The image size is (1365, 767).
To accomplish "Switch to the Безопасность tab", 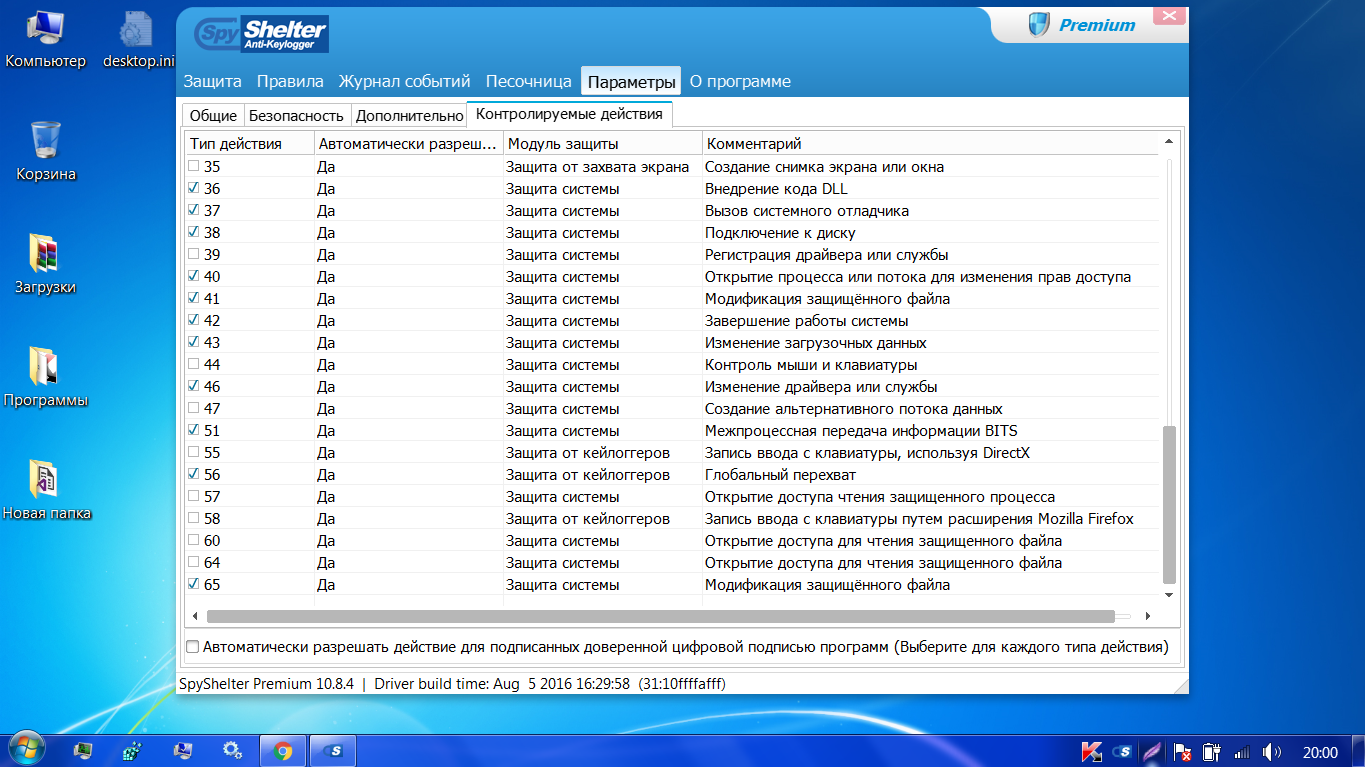I will [296, 116].
